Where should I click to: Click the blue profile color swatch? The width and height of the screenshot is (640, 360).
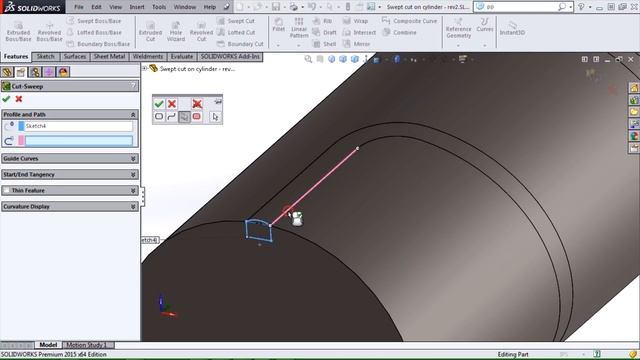point(21,126)
